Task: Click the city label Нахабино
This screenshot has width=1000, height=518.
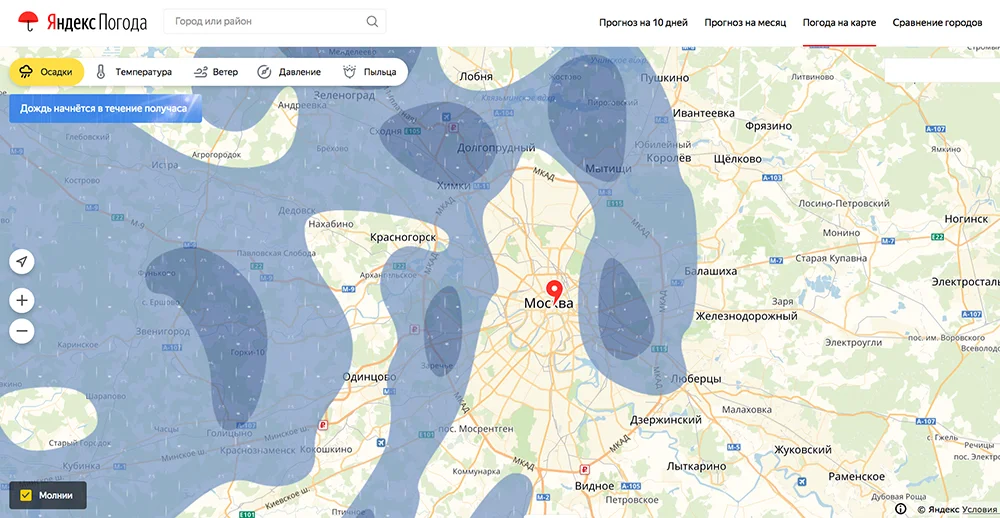Action: (331, 224)
